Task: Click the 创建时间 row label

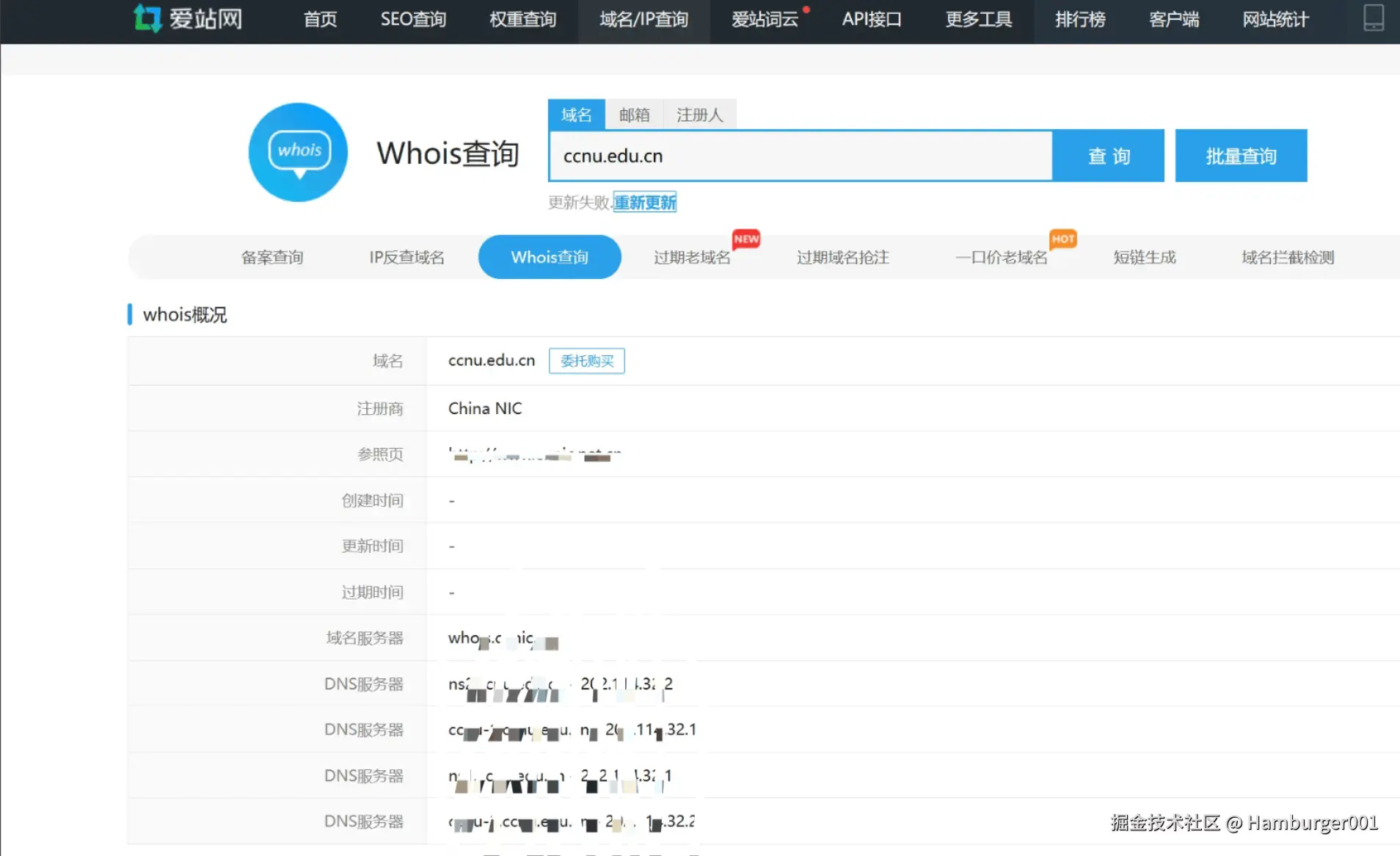Action: click(x=372, y=500)
